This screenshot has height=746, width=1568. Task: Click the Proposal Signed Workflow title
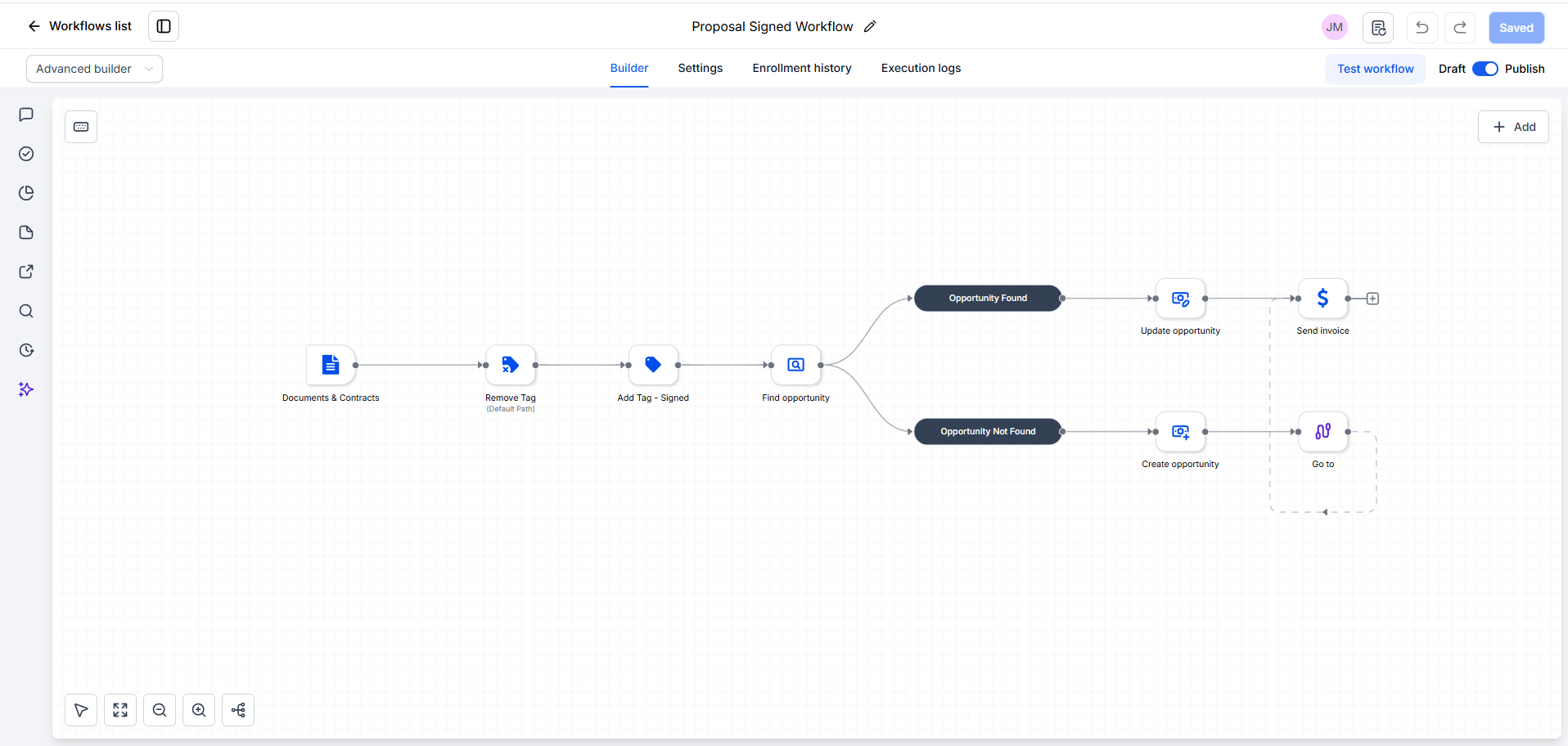point(772,26)
